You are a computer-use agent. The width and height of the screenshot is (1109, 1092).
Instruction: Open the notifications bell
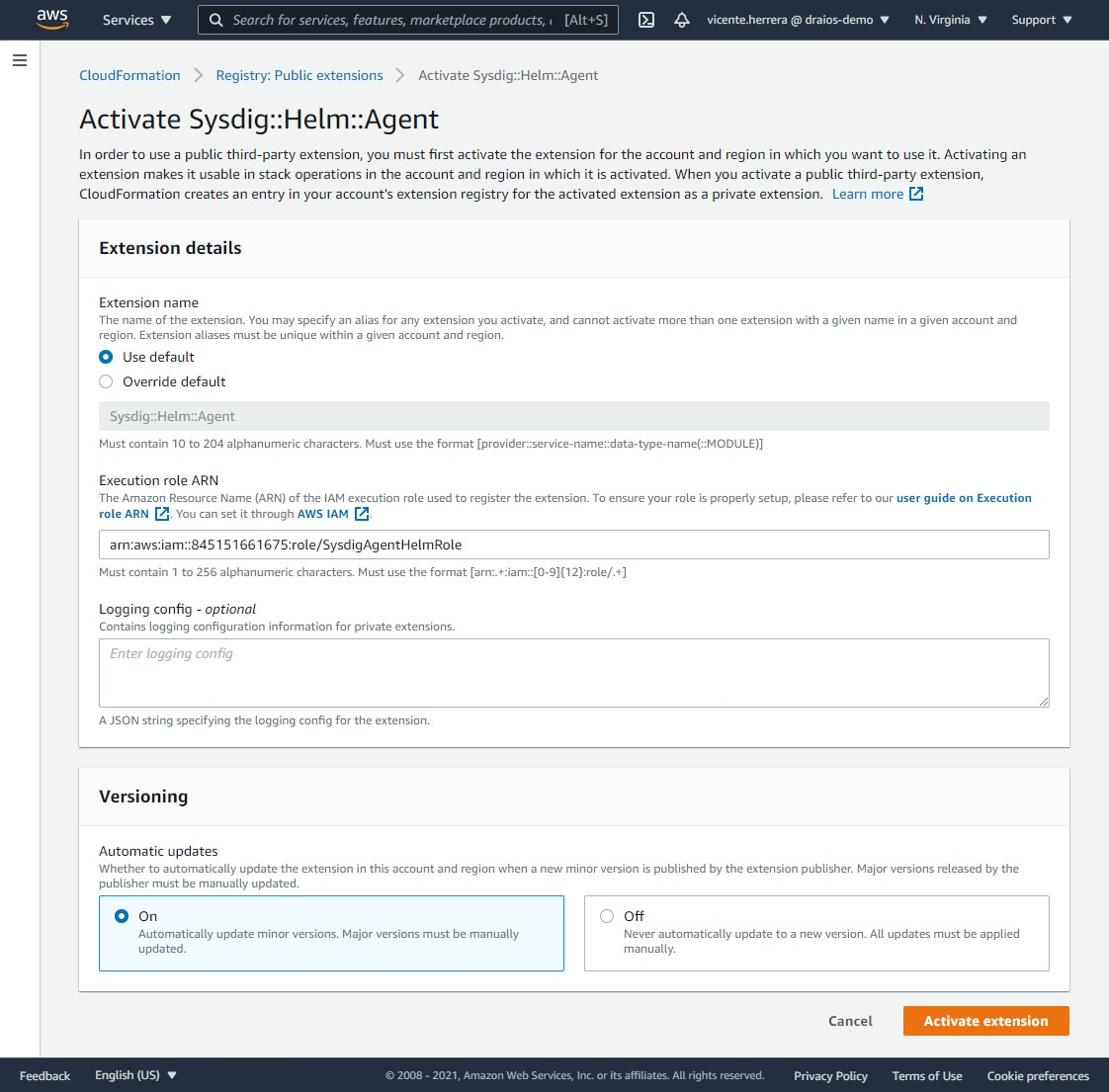tap(682, 20)
